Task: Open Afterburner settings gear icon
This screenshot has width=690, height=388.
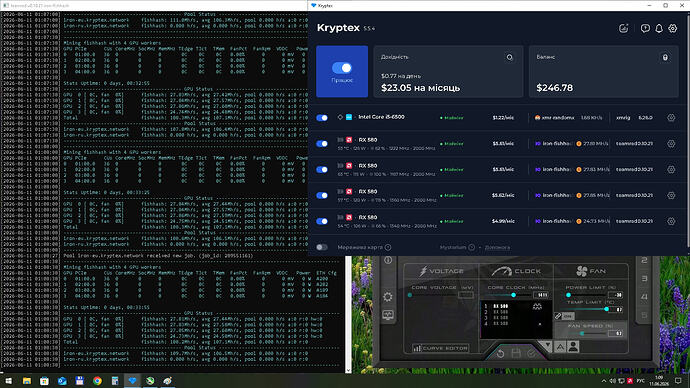Action: 388,297
